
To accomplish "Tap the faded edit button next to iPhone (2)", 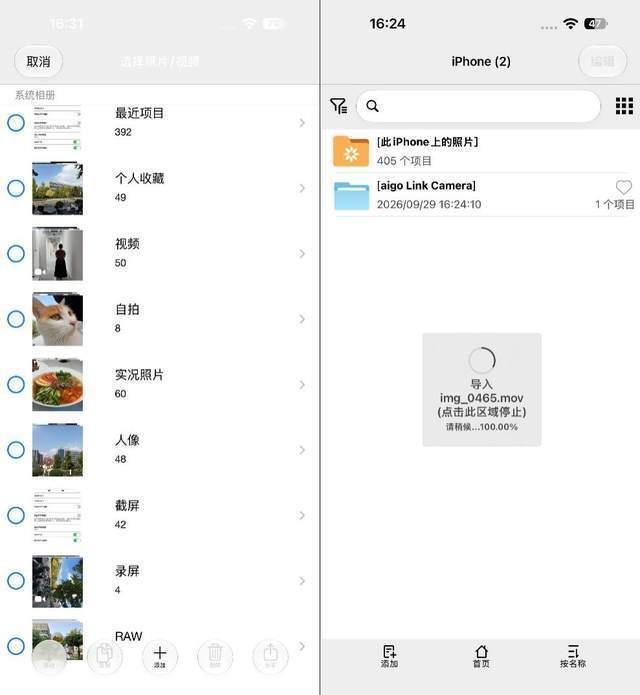I will (603, 62).
